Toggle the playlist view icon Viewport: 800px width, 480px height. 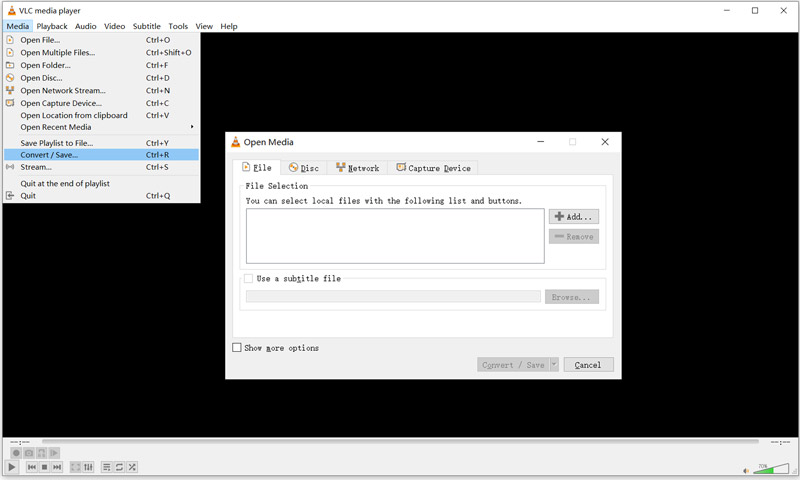tap(107, 467)
